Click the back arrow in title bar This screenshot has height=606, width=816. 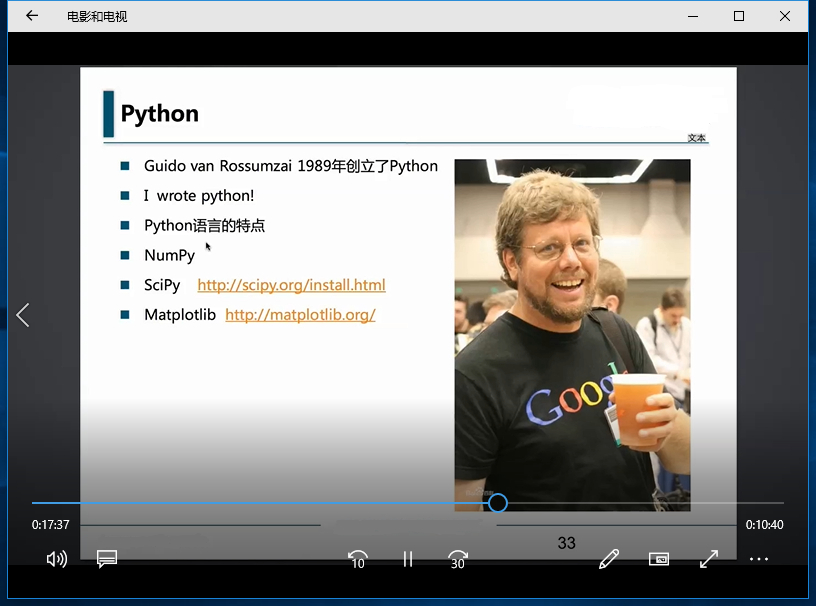[32, 16]
